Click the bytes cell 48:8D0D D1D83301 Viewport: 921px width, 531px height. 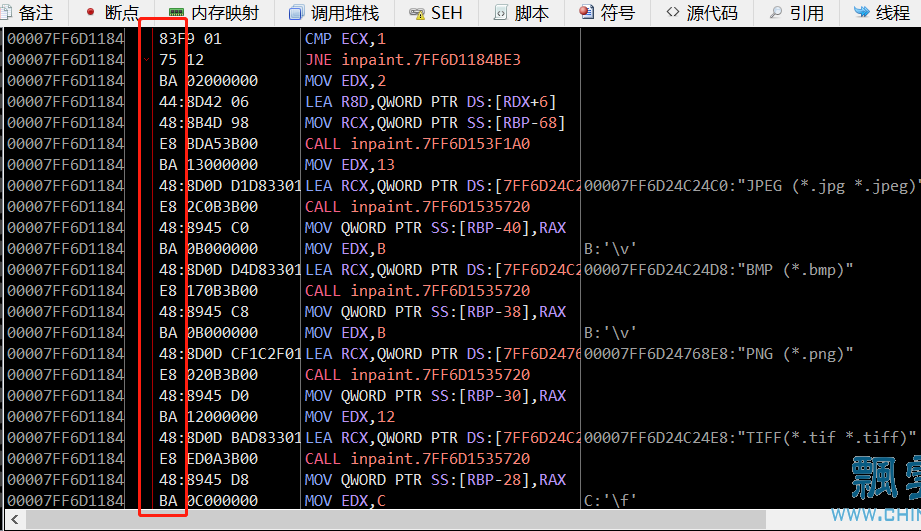coord(230,186)
